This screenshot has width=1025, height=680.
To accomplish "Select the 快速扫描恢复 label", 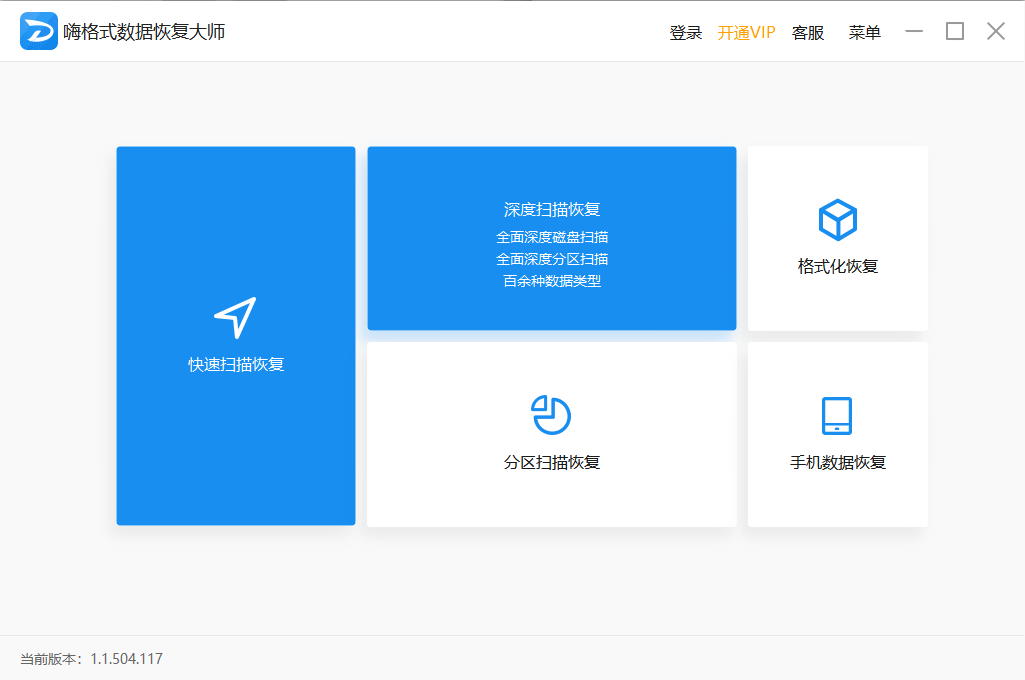I will (236, 365).
